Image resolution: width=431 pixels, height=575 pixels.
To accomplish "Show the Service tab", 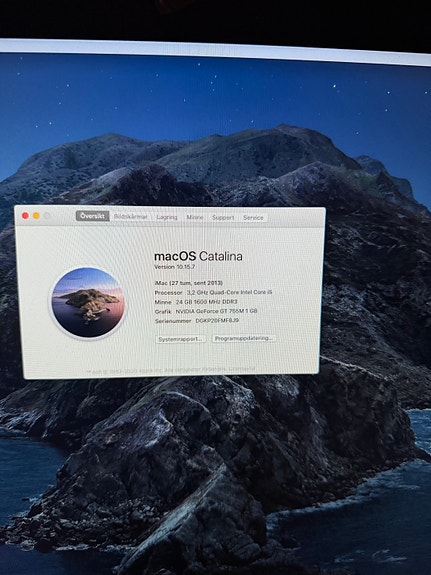I will 253,217.
